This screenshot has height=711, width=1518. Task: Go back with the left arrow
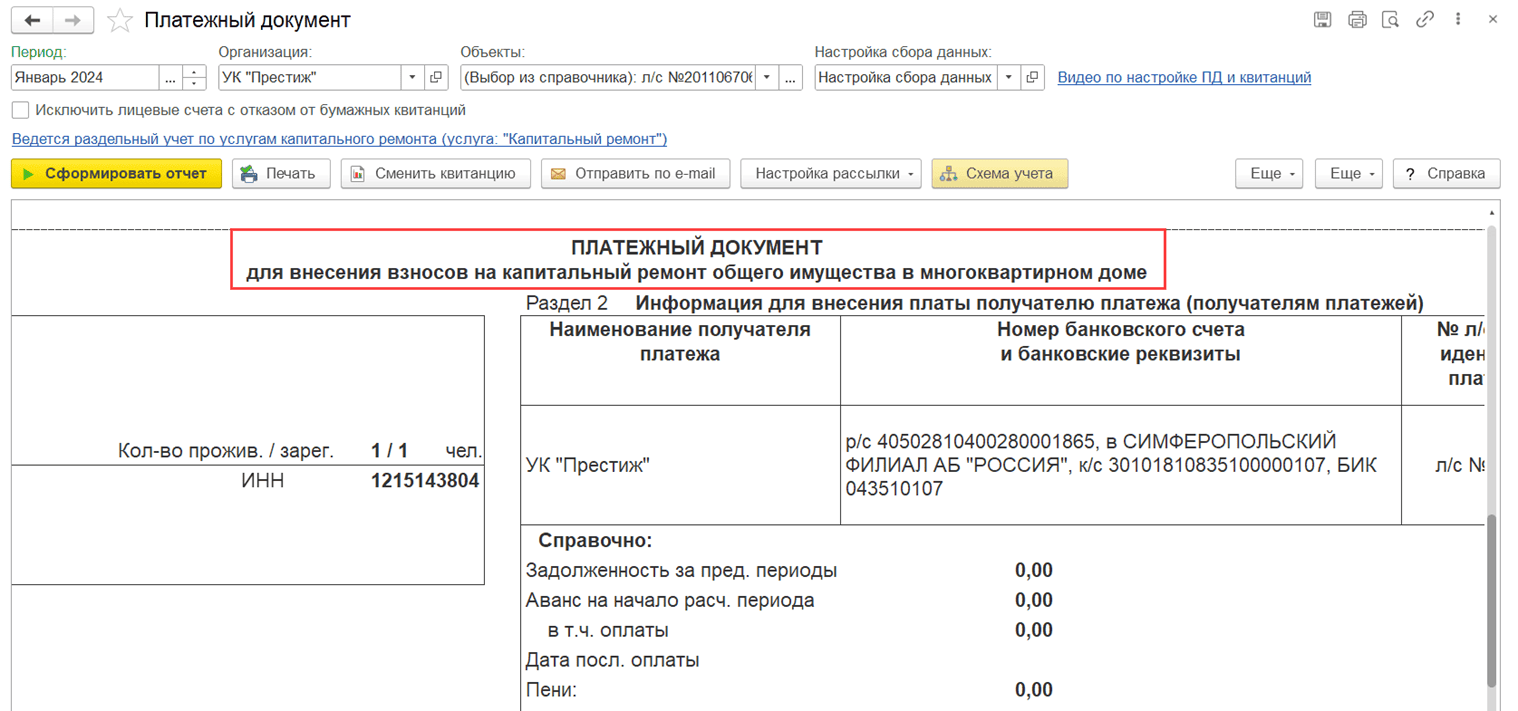(32, 20)
